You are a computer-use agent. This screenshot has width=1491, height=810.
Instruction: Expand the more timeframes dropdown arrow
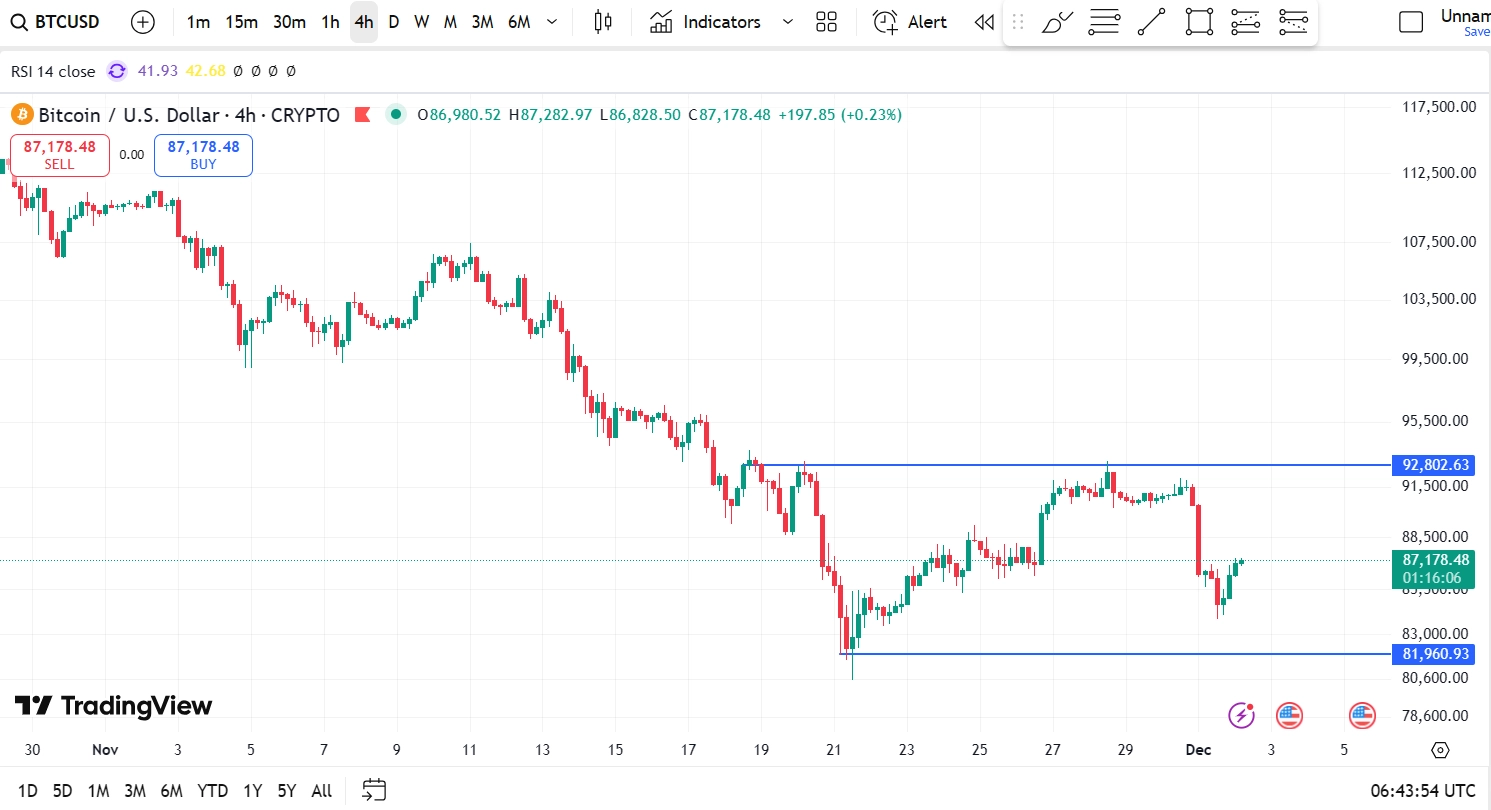pyautogui.click(x=551, y=22)
